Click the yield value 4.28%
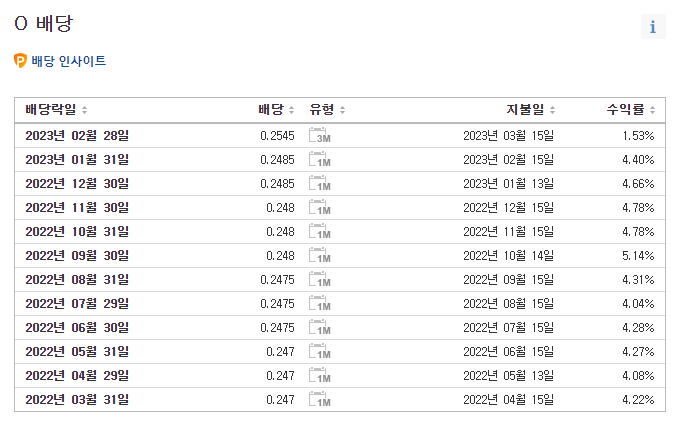 click(638, 328)
